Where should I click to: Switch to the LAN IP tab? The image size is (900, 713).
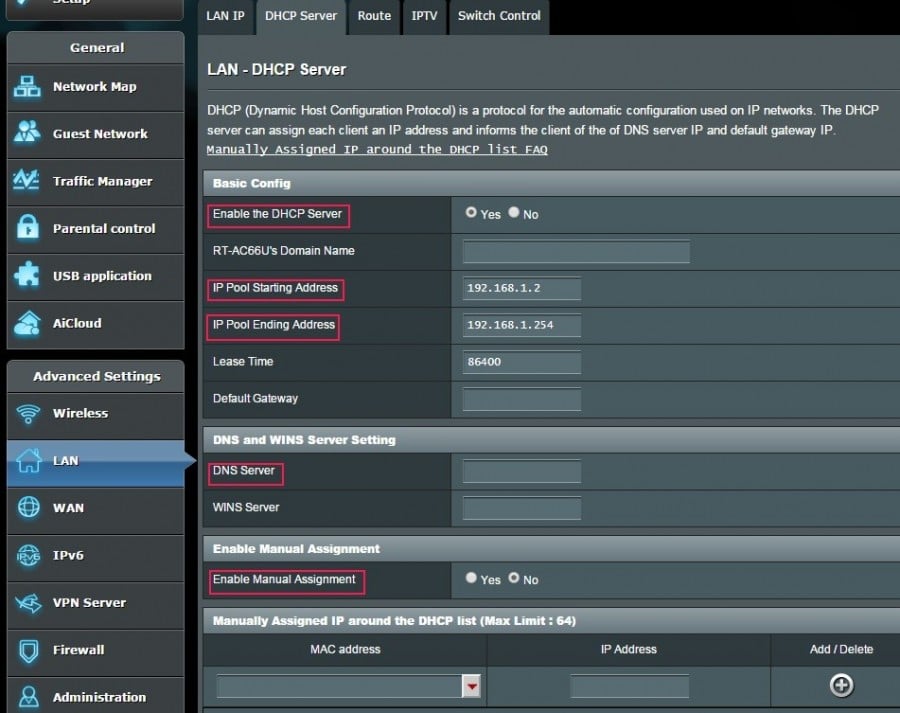pos(225,16)
